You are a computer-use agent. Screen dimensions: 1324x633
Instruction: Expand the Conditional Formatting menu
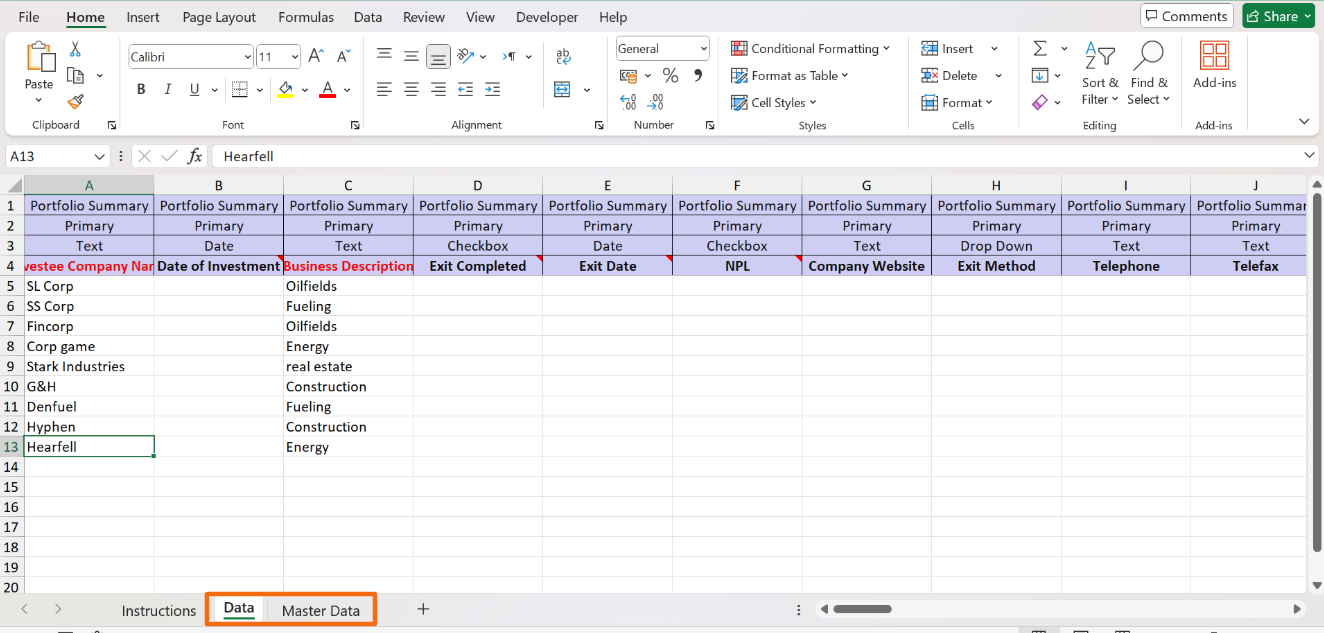(x=810, y=48)
